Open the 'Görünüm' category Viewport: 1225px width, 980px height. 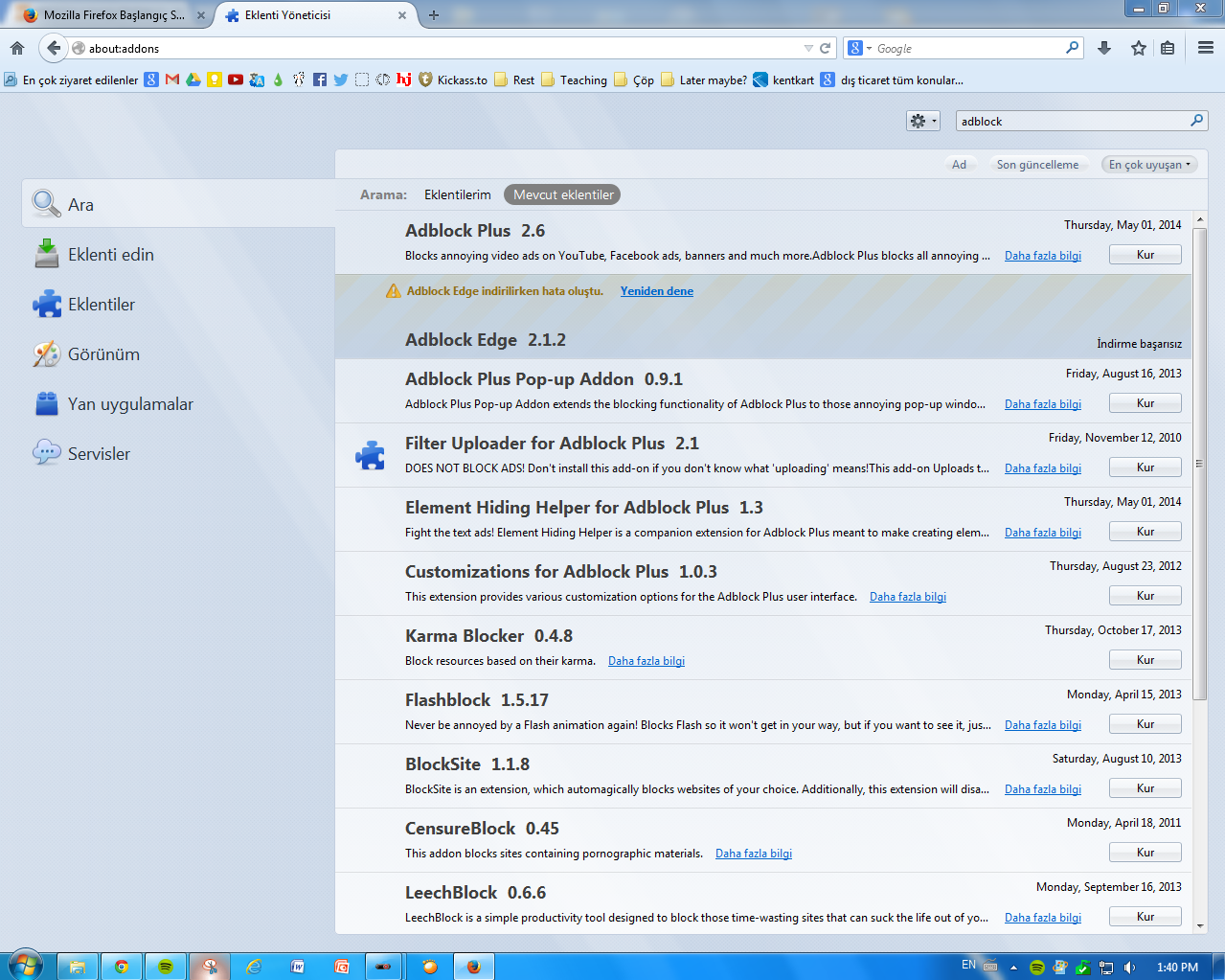[x=178, y=353]
